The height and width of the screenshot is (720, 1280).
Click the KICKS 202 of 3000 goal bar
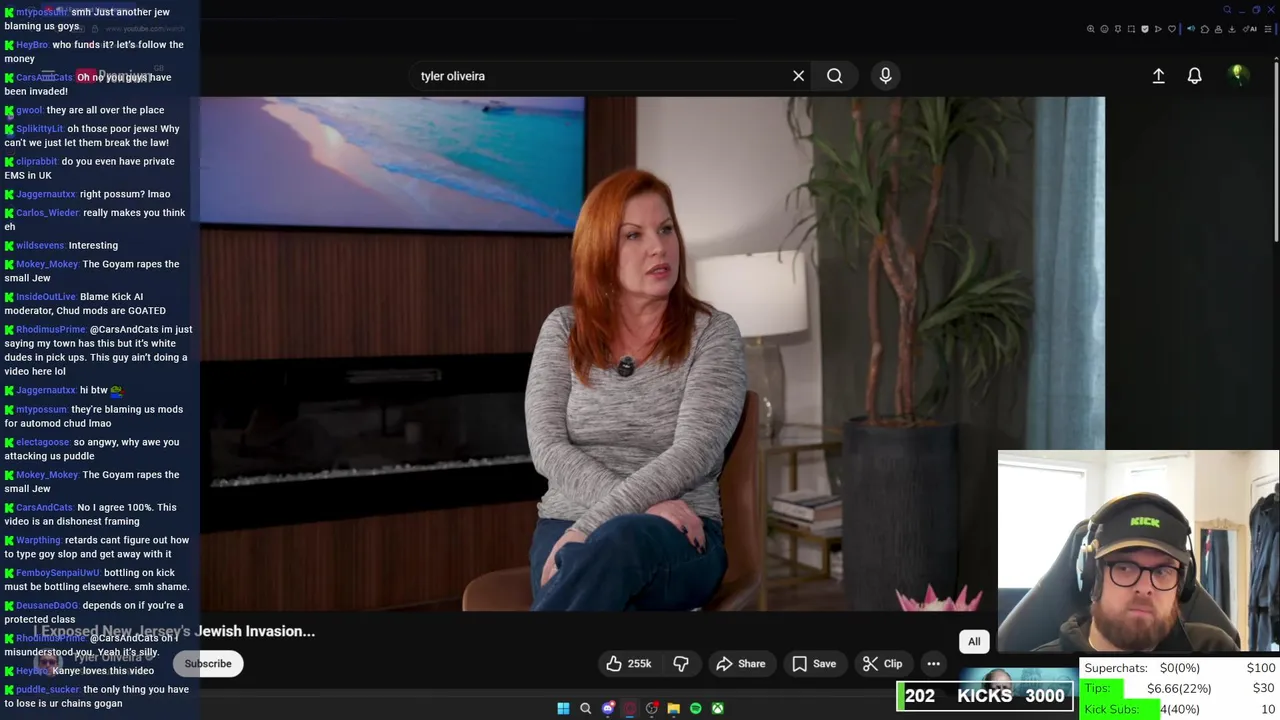(x=985, y=696)
